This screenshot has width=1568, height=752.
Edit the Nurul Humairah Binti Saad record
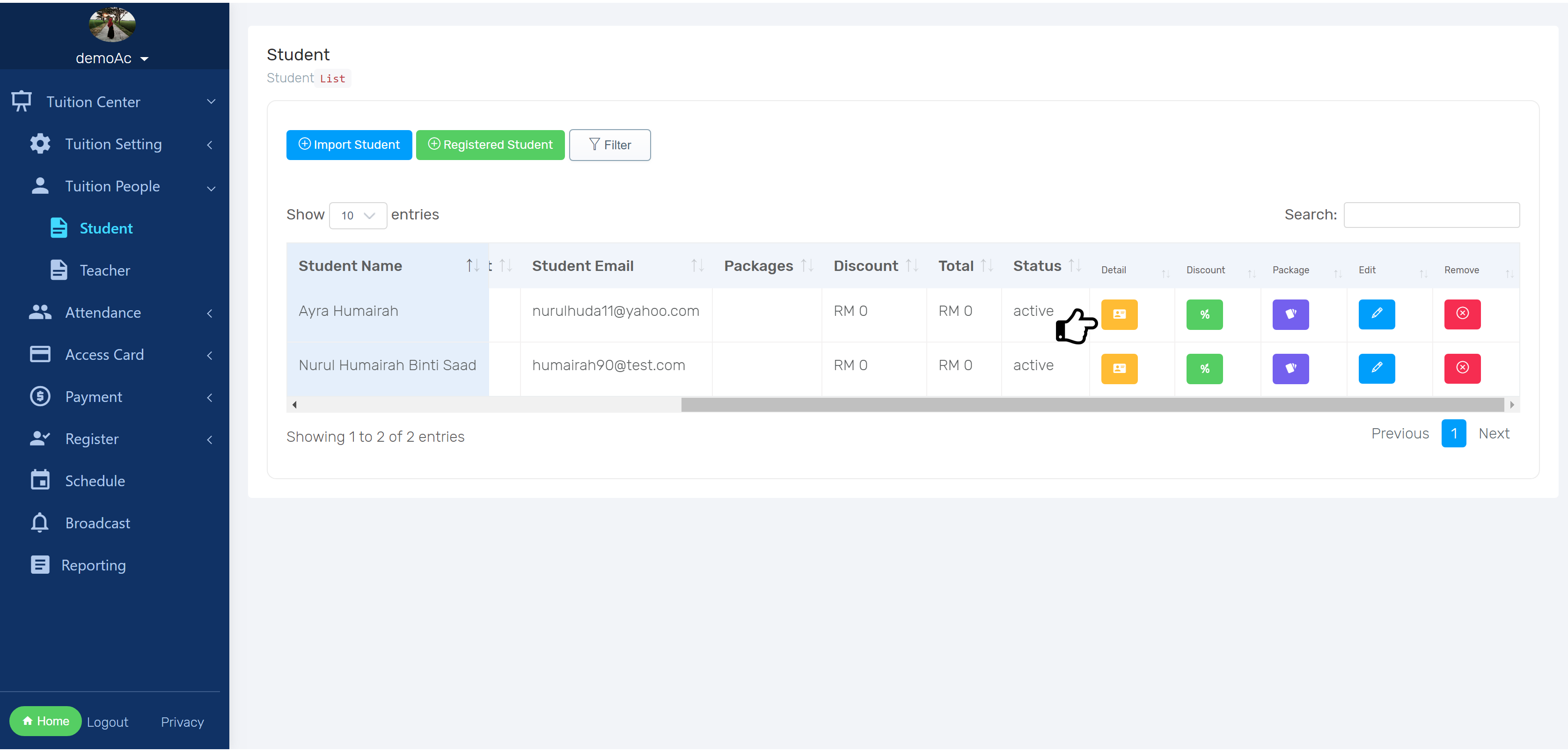[1376, 369]
